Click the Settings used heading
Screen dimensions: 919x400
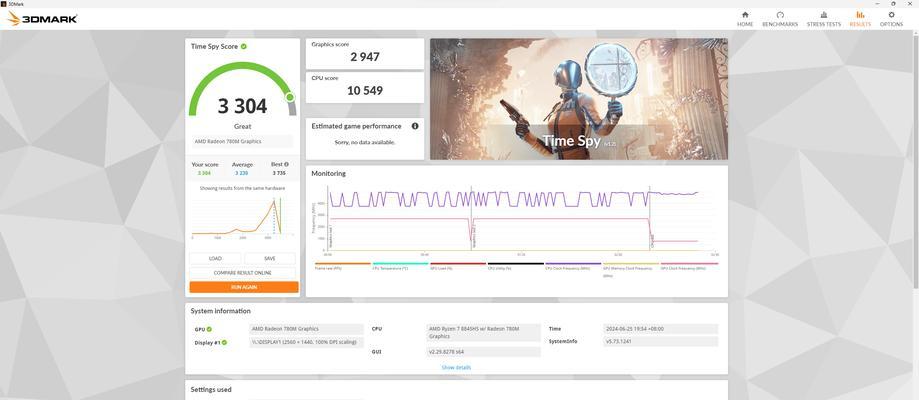pos(211,389)
